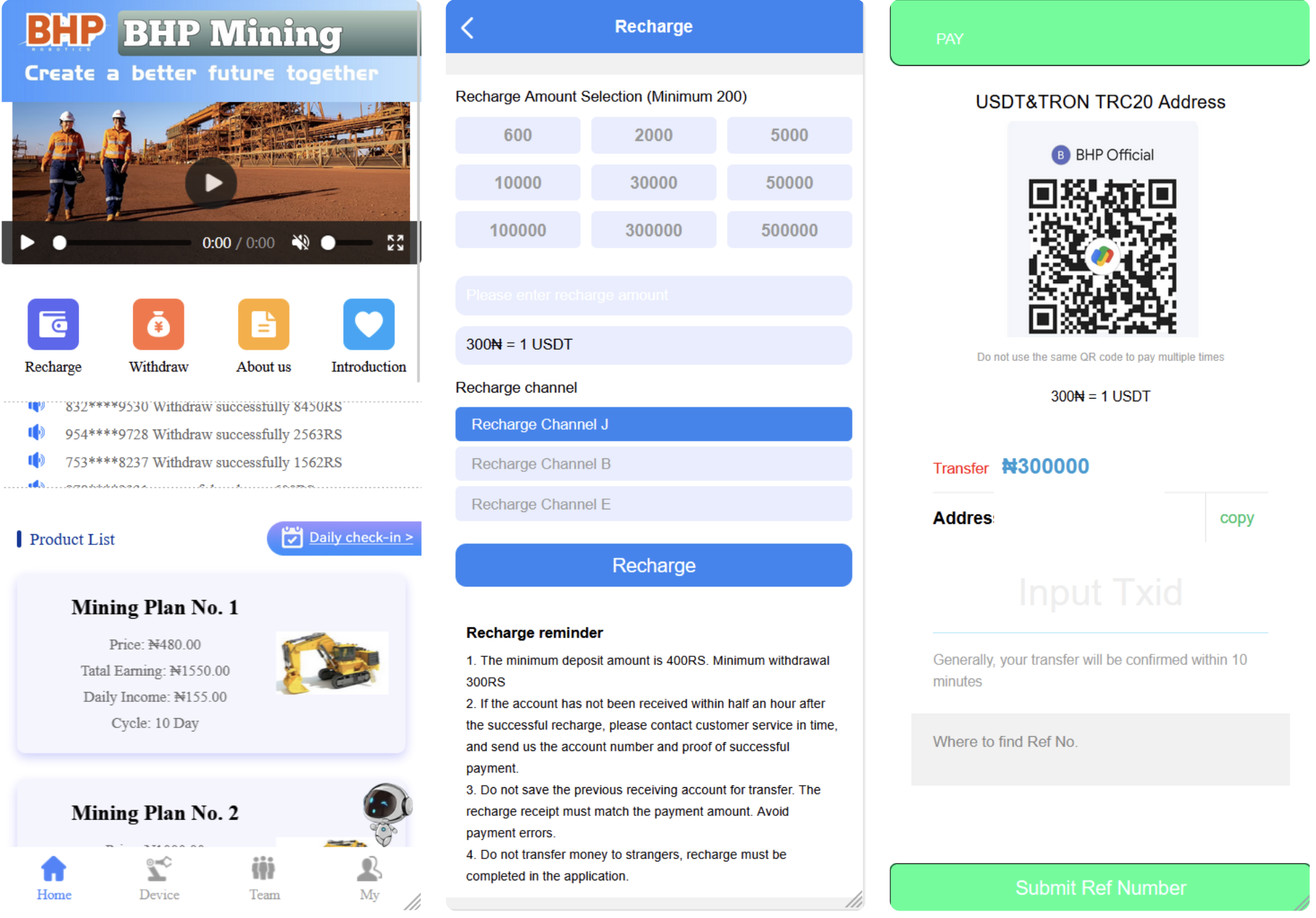Click the calendar icon in Daily check-in
The width and height of the screenshot is (1316, 918).
pyautogui.click(x=292, y=538)
